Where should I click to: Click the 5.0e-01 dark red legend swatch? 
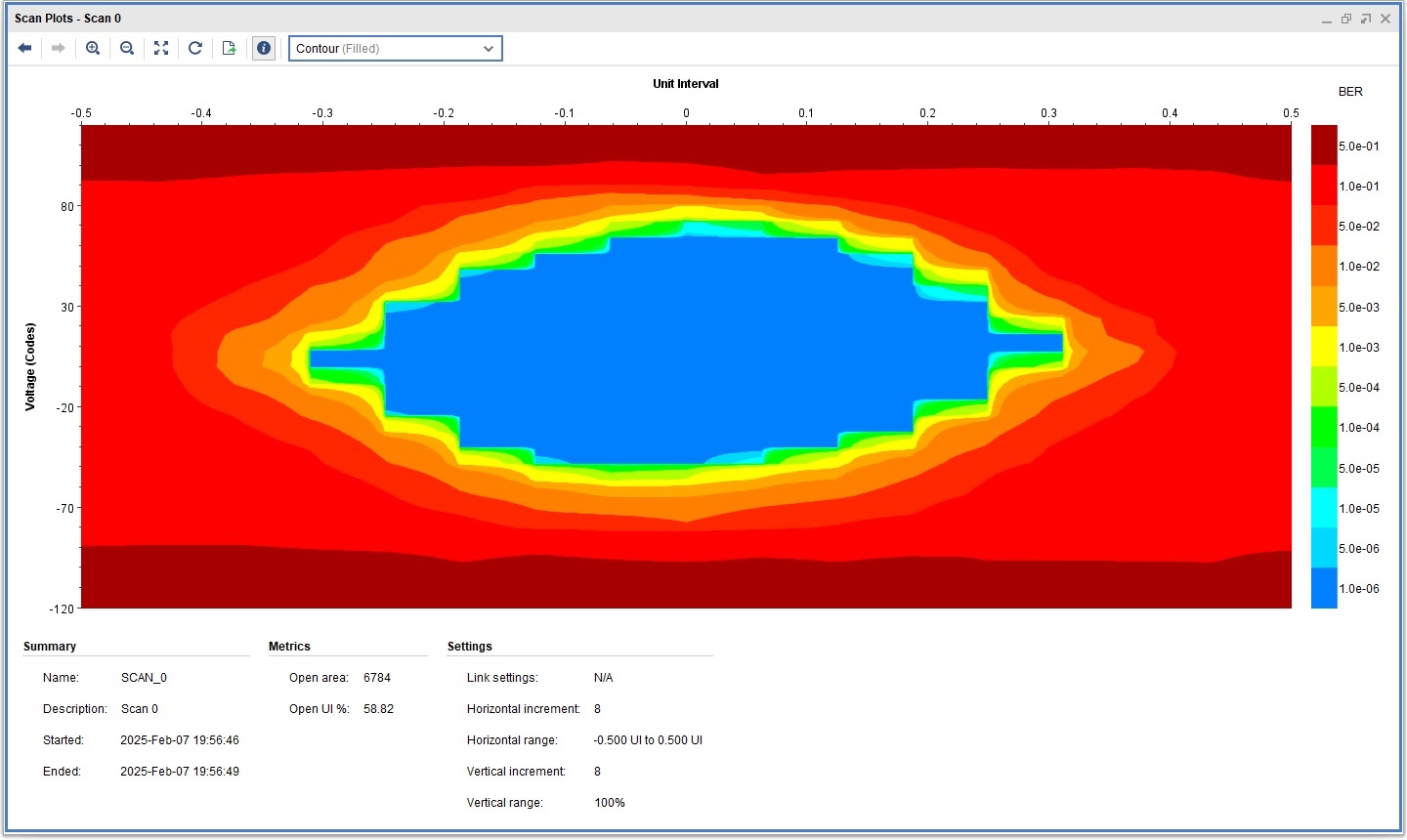[x=1324, y=146]
